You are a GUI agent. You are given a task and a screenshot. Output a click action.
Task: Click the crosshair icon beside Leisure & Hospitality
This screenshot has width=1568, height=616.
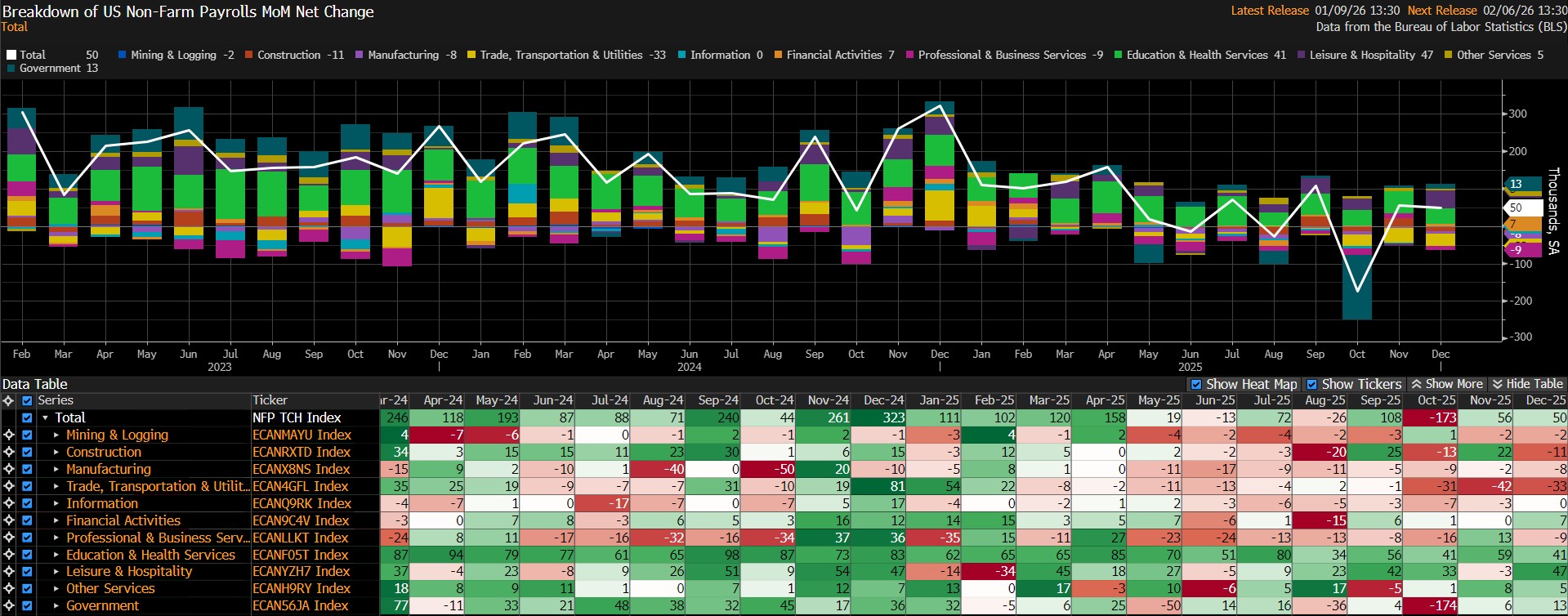8,571
